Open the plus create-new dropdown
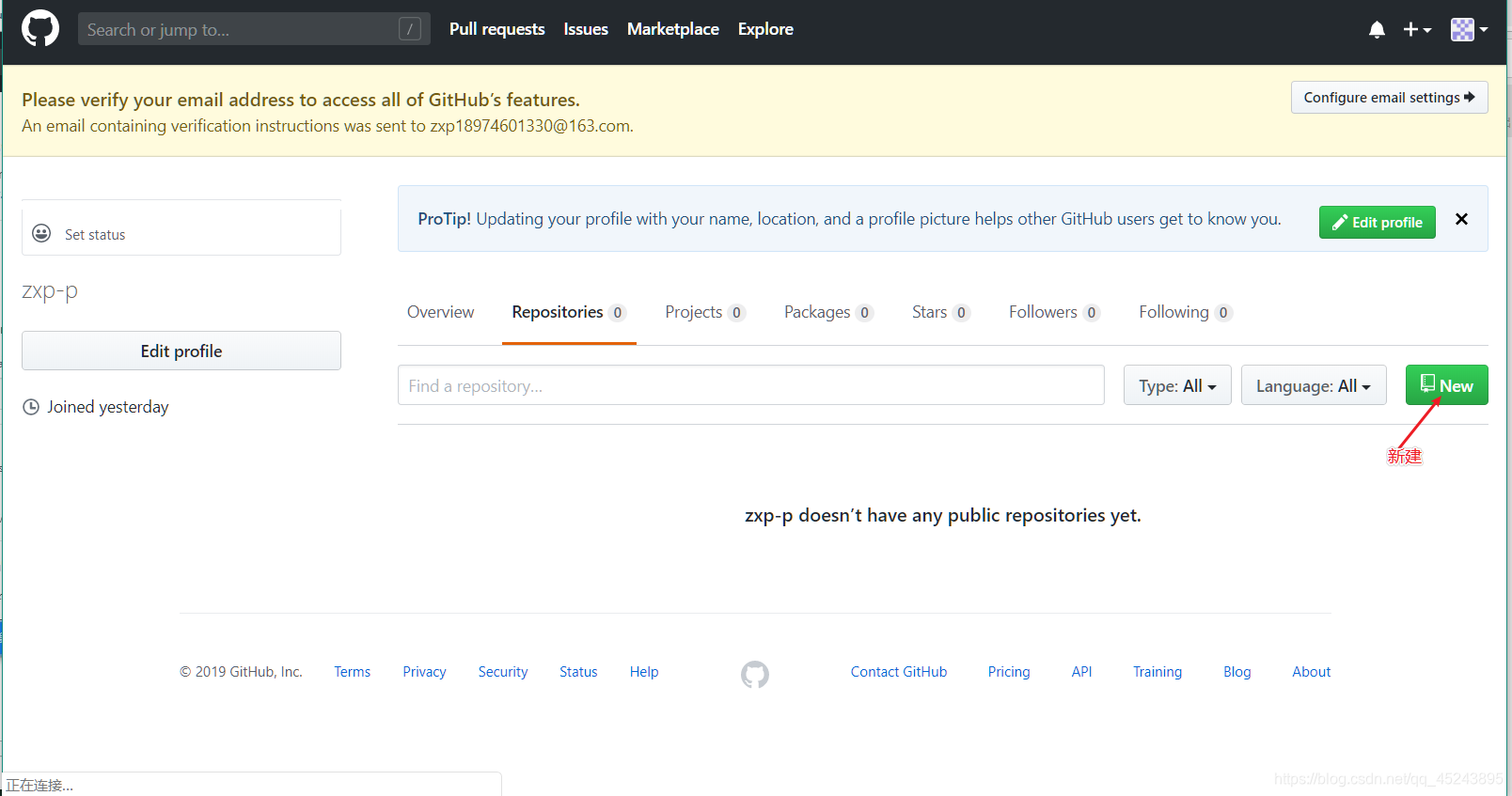 [1417, 30]
